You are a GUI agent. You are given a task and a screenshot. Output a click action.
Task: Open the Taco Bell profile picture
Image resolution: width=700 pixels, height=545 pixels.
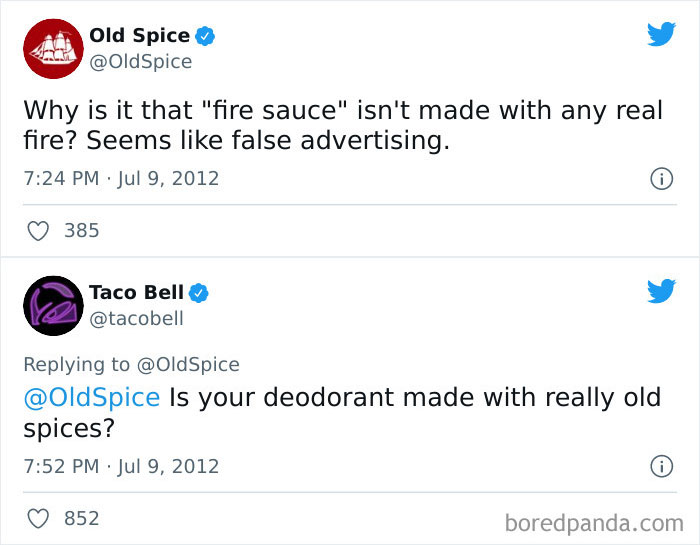(53, 305)
